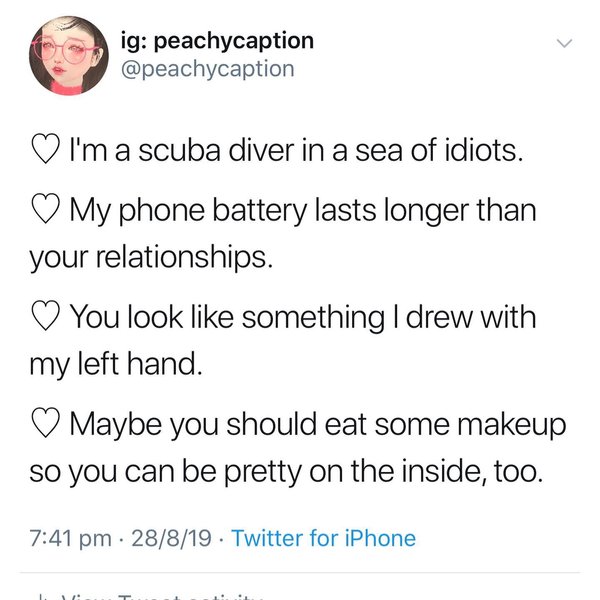Click the tweet options chevron arrow
600x600 pixels.
click(564, 44)
